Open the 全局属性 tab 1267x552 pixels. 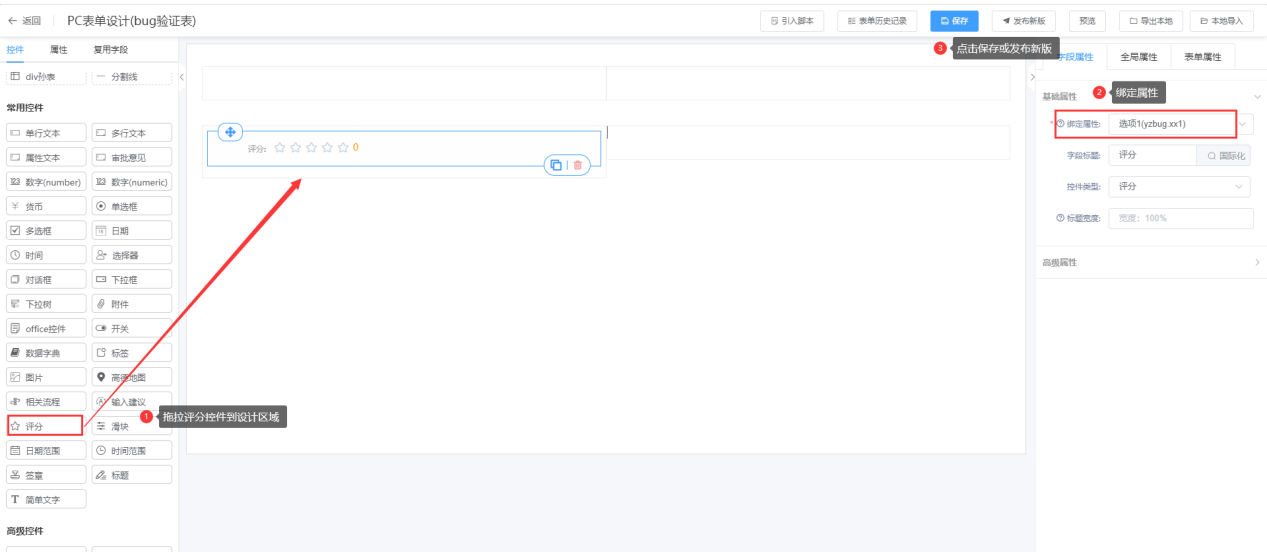(1139, 57)
